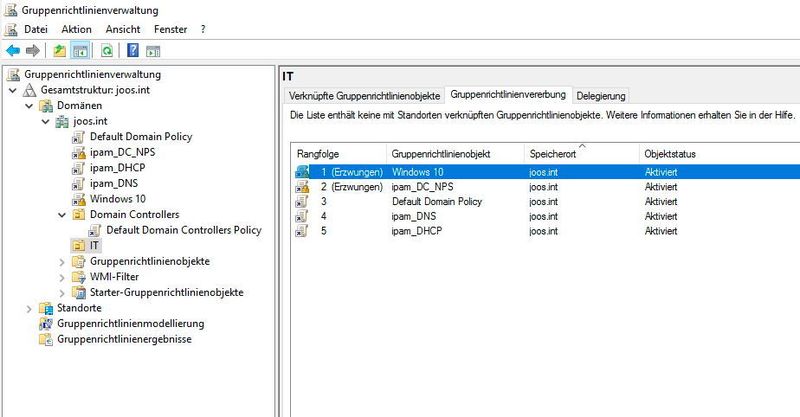The image size is (800, 417).
Task: Click the joos.int domain icon
Action: tap(62, 121)
